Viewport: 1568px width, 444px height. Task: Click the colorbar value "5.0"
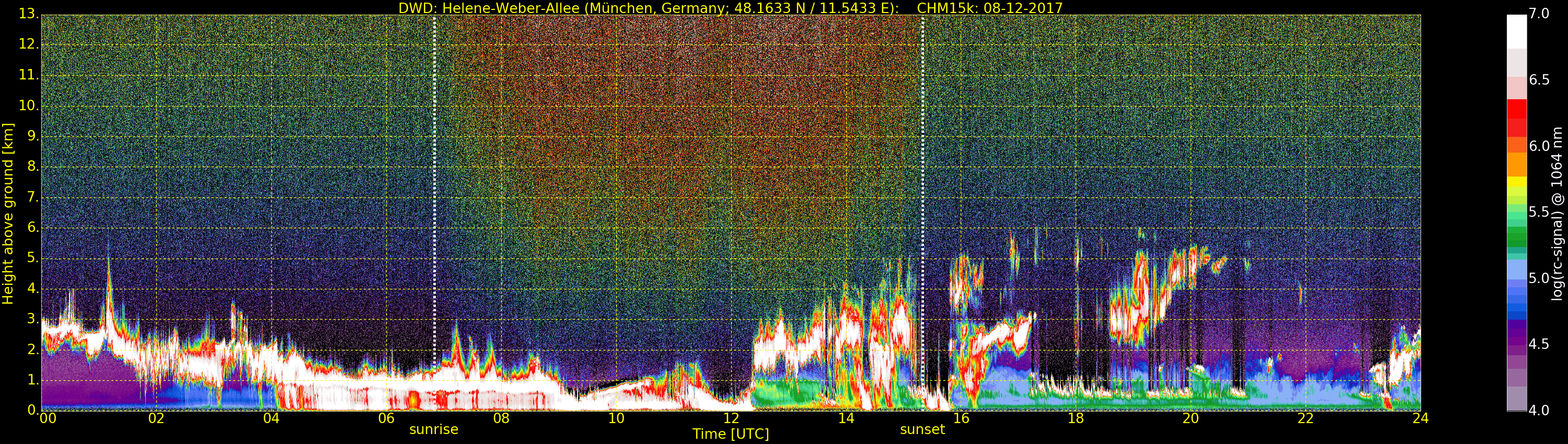pos(1539,278)
